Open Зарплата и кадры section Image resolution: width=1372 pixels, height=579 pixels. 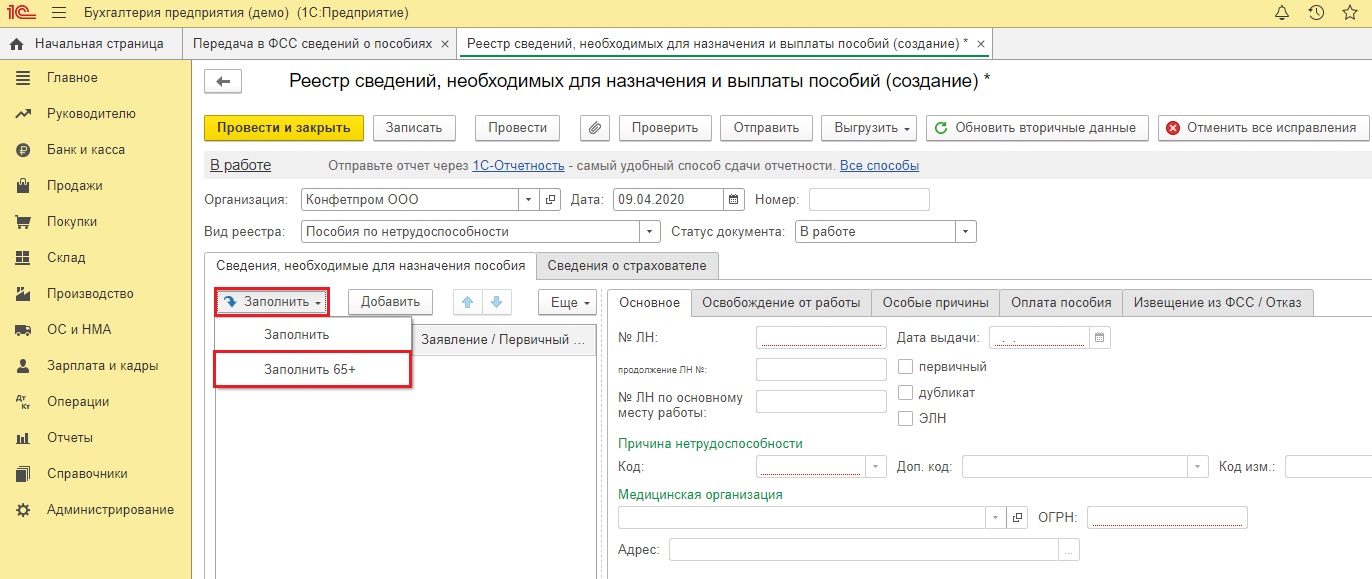click(102, 366)
